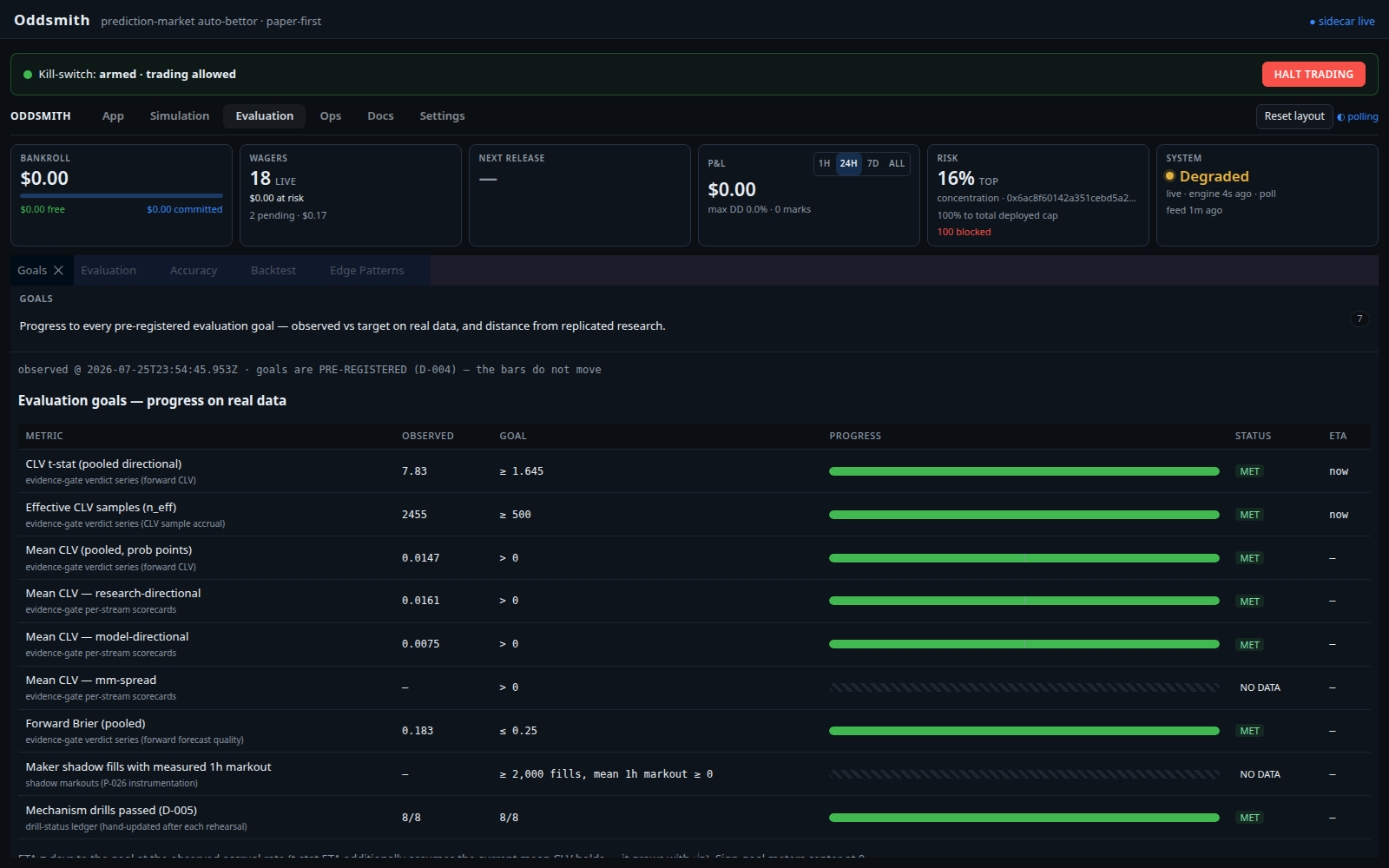1389x868 pixels.
Task: Open the Docs nav tab
Action: [x=380, y=116]
